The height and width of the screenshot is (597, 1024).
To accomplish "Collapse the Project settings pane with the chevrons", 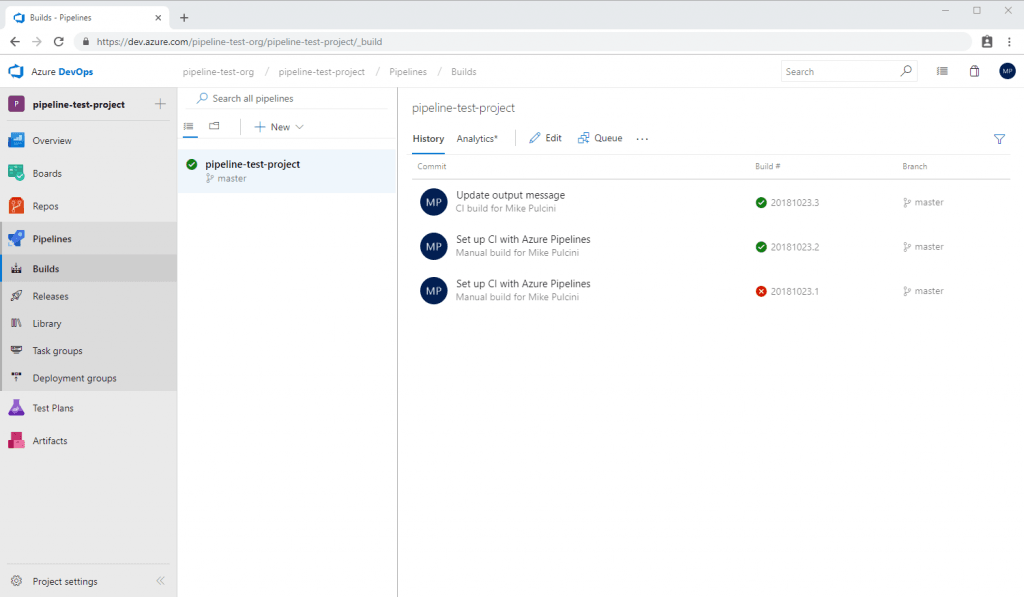I will pyautogui.click(x=160, y=581).
